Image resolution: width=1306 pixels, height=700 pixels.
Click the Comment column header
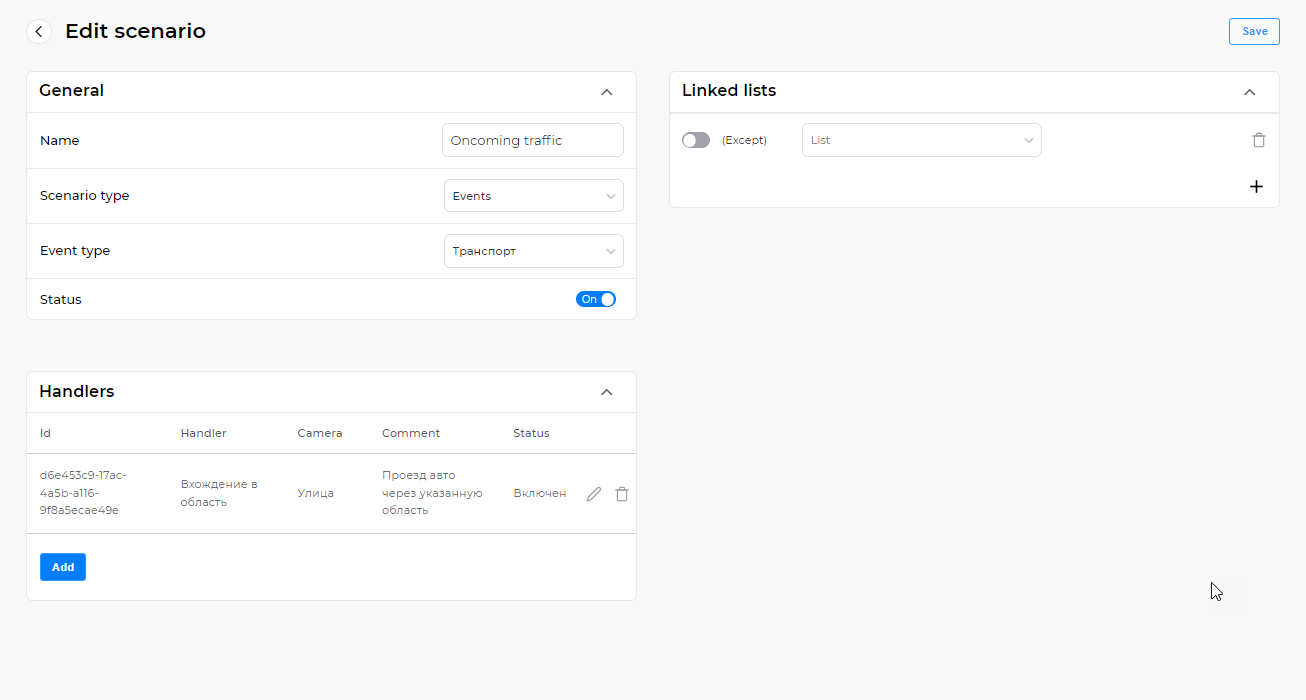tap(411, 433)
